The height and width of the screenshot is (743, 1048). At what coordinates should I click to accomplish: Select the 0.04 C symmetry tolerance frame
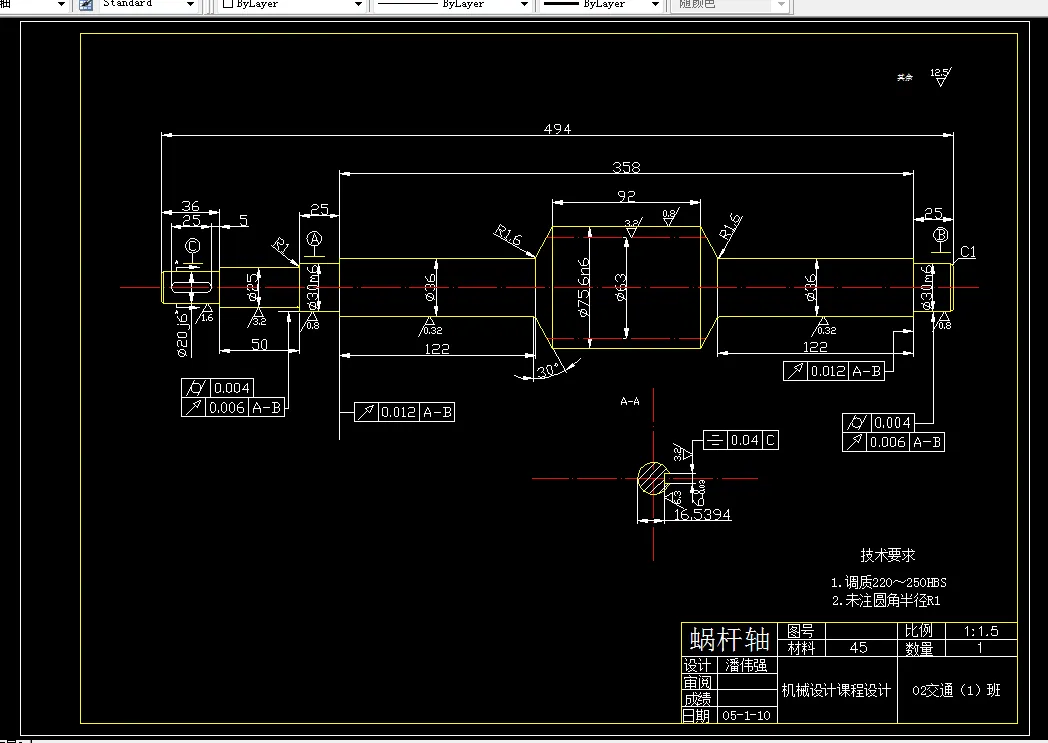(x=741, y=440)
